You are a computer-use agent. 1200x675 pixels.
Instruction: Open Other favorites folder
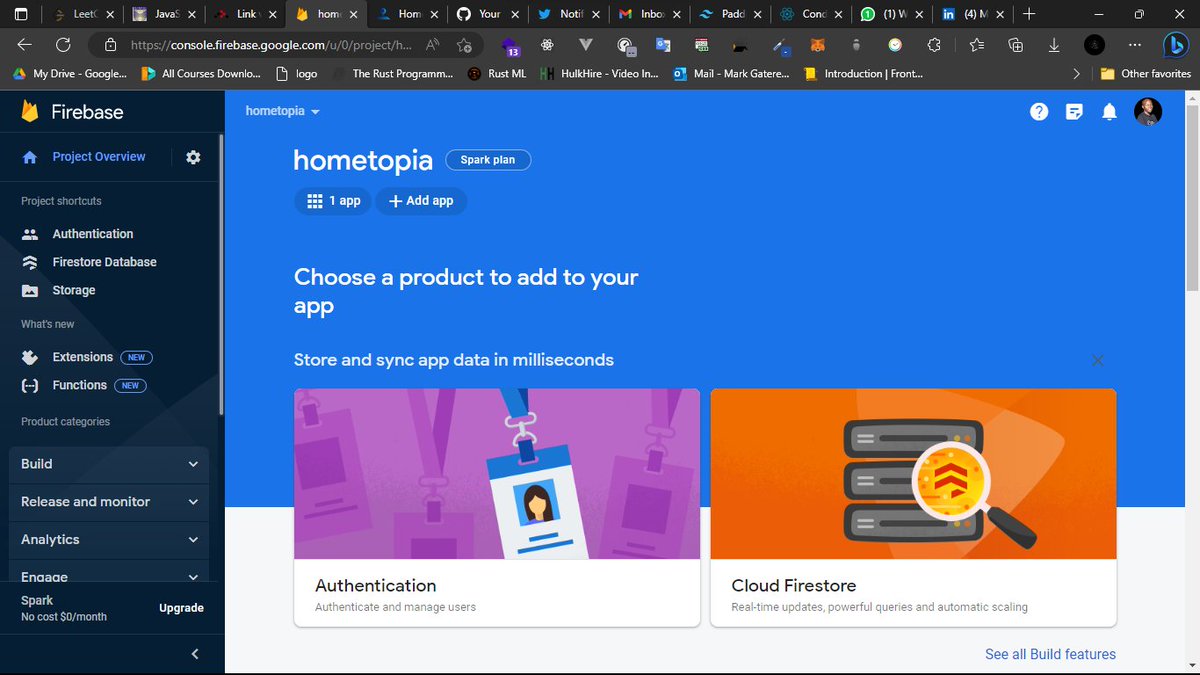point(1146,74)
